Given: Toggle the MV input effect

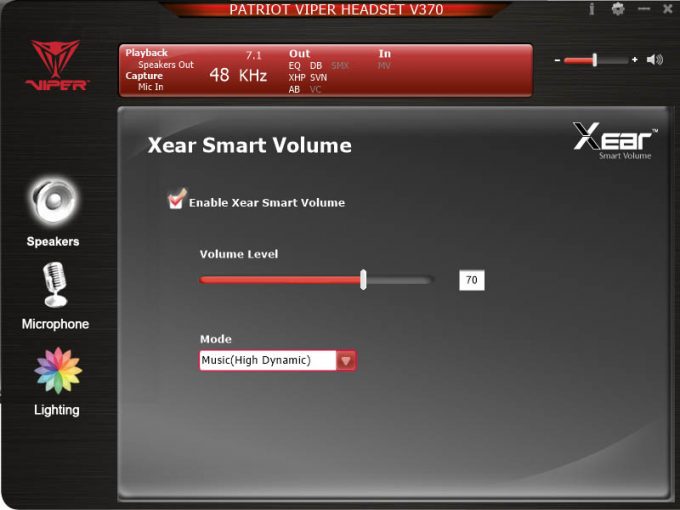Looking at the screenshot, I should tap(384, 65).
